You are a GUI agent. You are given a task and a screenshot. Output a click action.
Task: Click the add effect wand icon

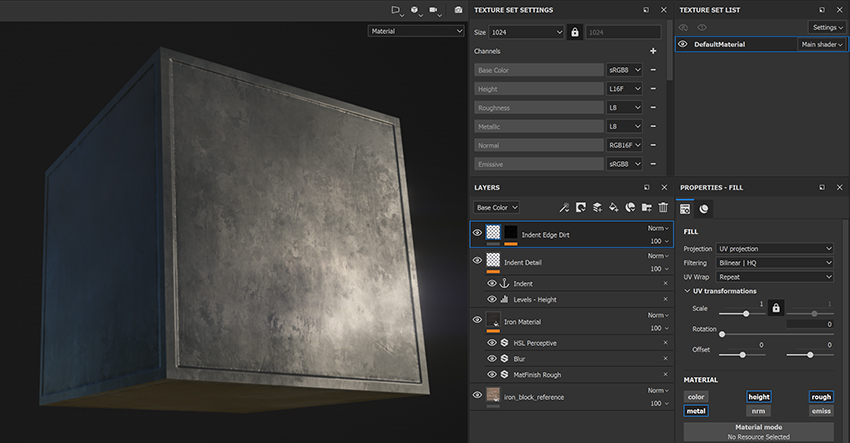point(564,207)
